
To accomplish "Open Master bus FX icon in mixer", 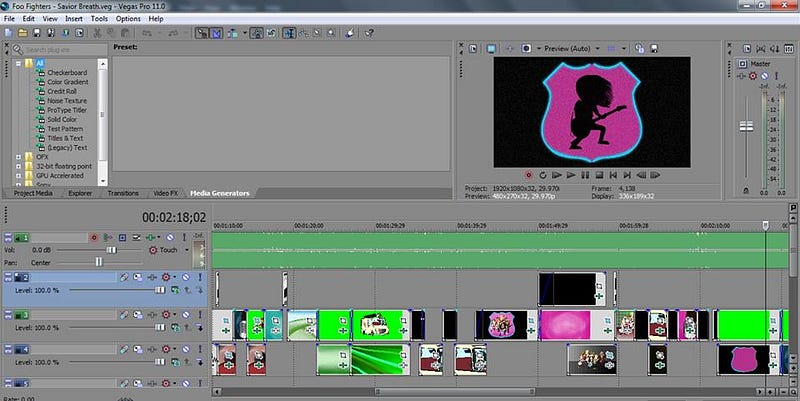I will pos(742,76).
